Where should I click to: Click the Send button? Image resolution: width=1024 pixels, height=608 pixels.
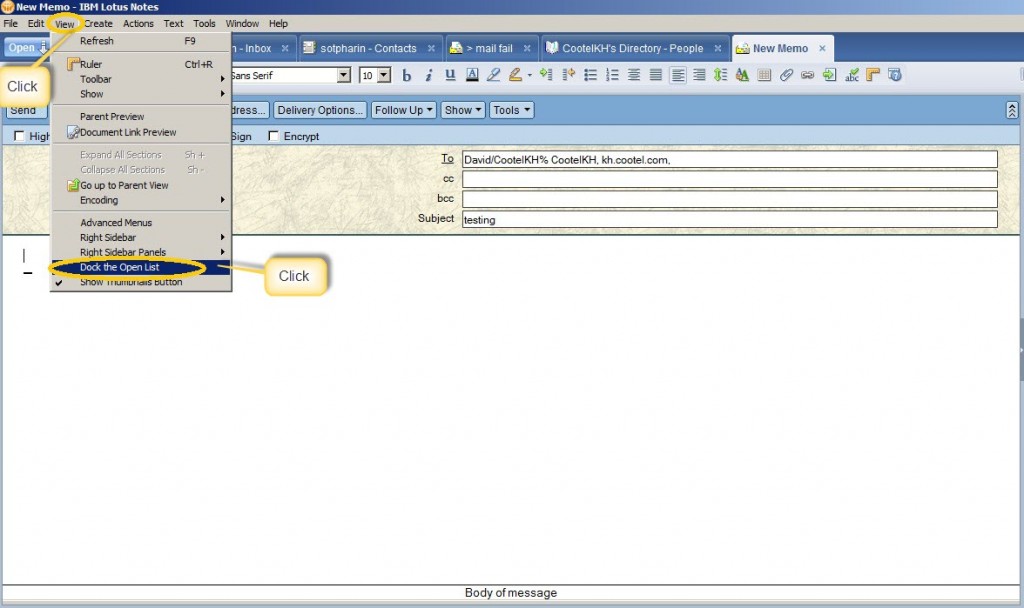pos(23,110)
